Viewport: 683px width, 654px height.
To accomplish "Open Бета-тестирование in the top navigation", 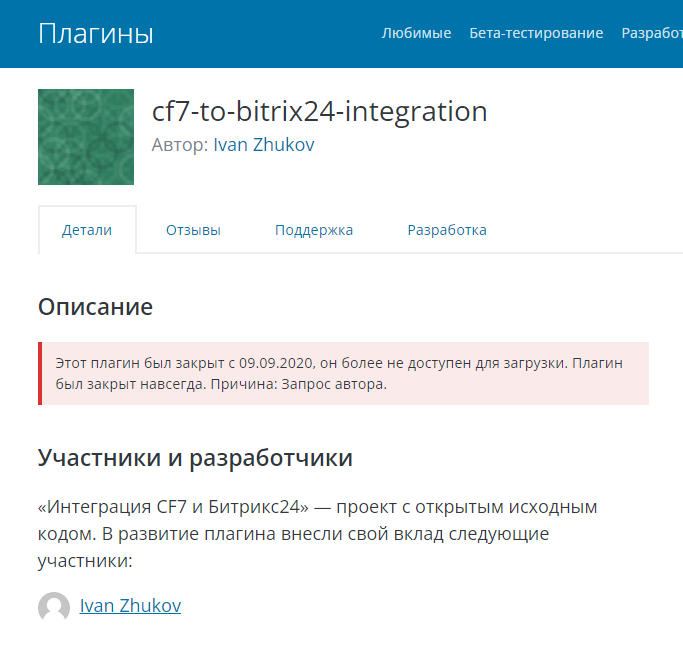I will 536,33.
